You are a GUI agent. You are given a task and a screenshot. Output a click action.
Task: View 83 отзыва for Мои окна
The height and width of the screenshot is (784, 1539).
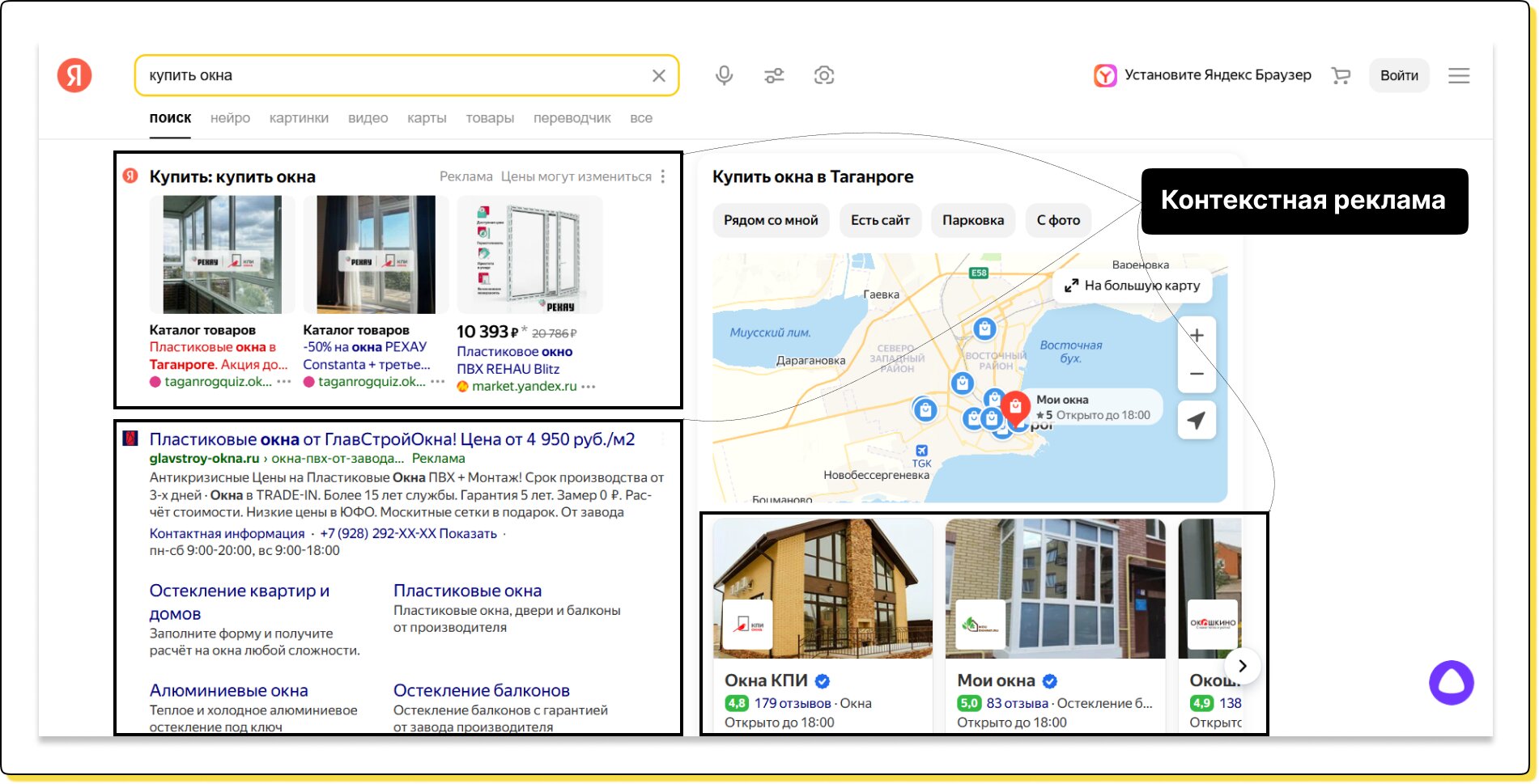(x=1017, y=704)
